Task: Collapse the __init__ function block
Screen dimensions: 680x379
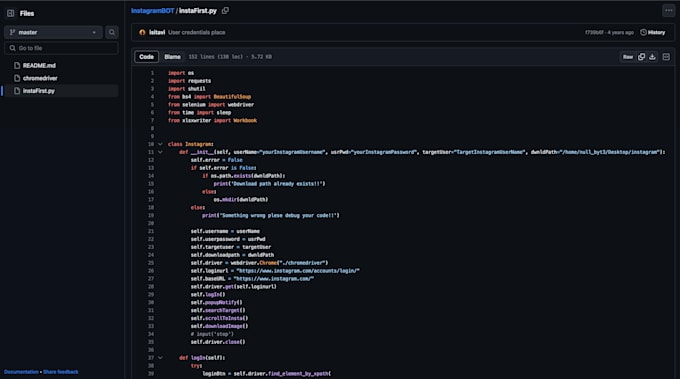Action: 160,152
